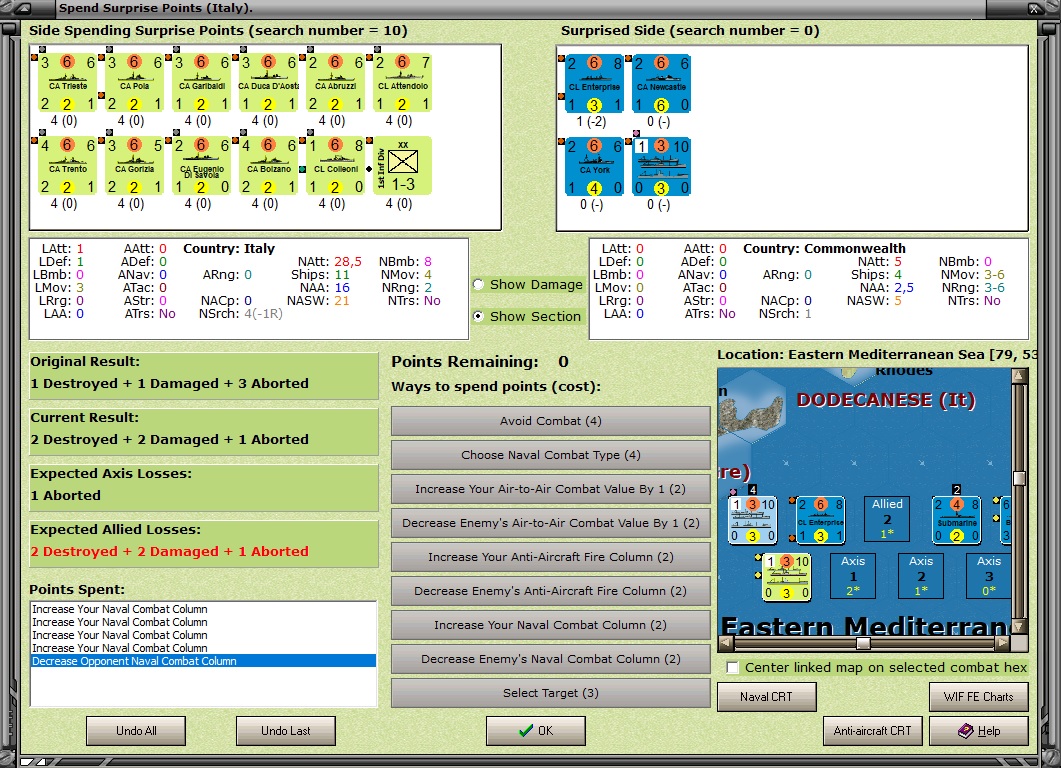
Task: Click the map vertical scrollbar thumb
Action: pos(1020,478)
